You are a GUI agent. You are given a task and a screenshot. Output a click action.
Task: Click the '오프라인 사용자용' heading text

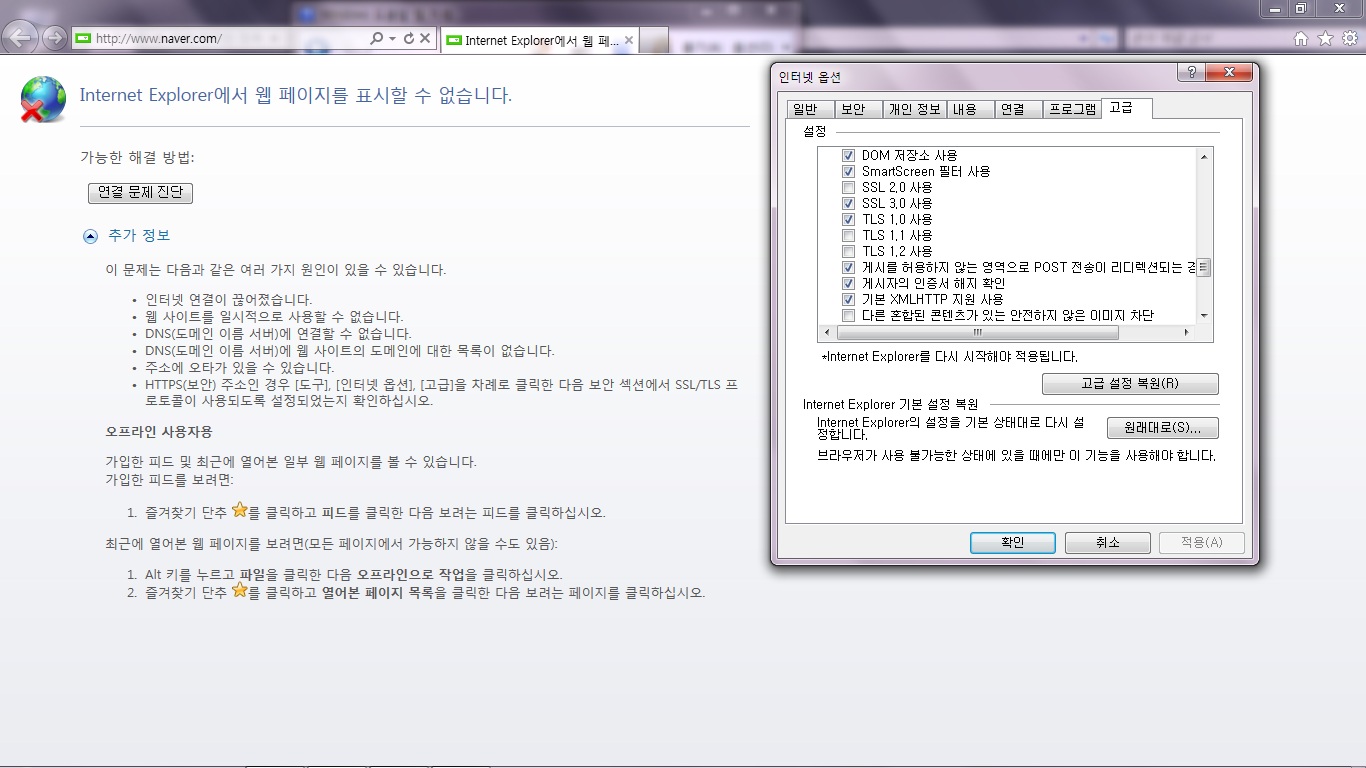click(159, 432)
